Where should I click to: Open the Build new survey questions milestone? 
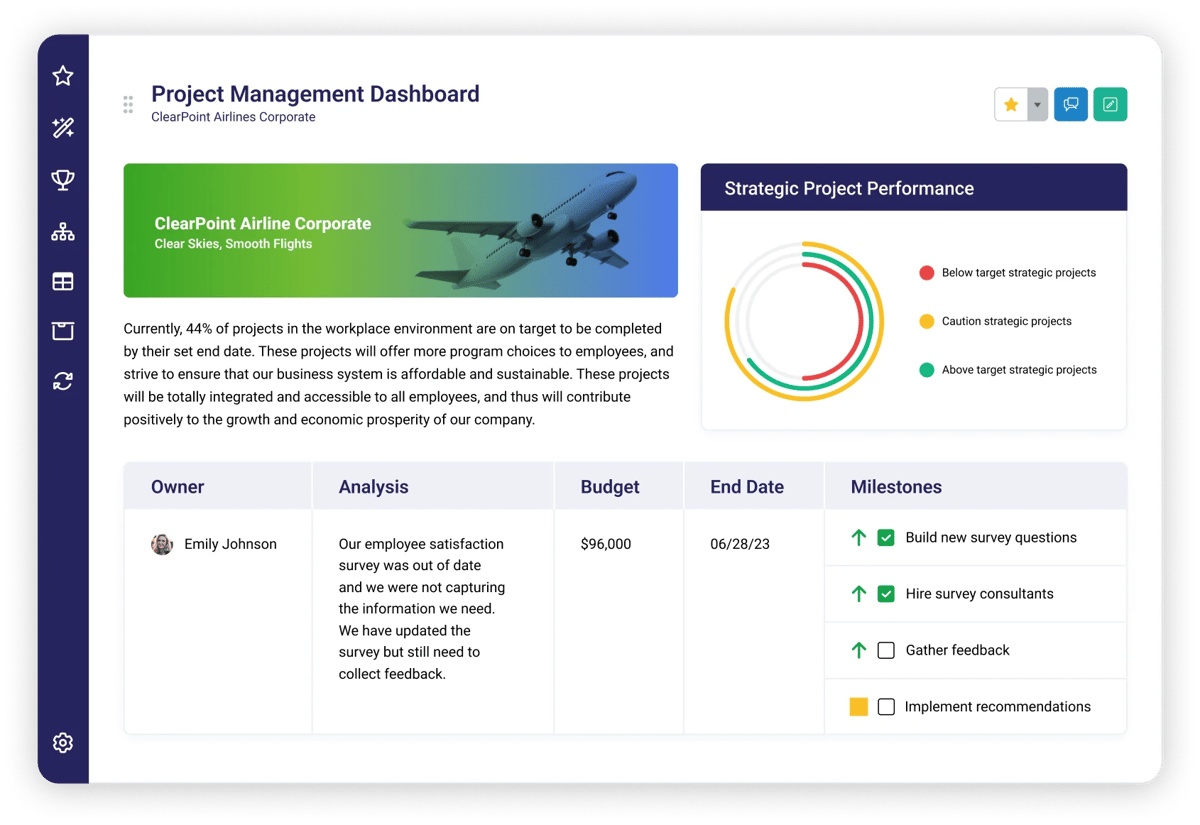pyautogui.click(x=991, y=538)
